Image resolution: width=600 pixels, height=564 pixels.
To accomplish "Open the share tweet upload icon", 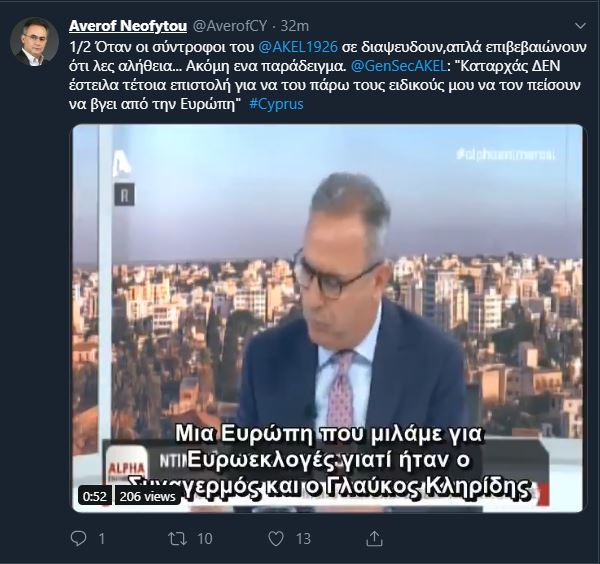I will pyautogui.click(x=374, y=538).
